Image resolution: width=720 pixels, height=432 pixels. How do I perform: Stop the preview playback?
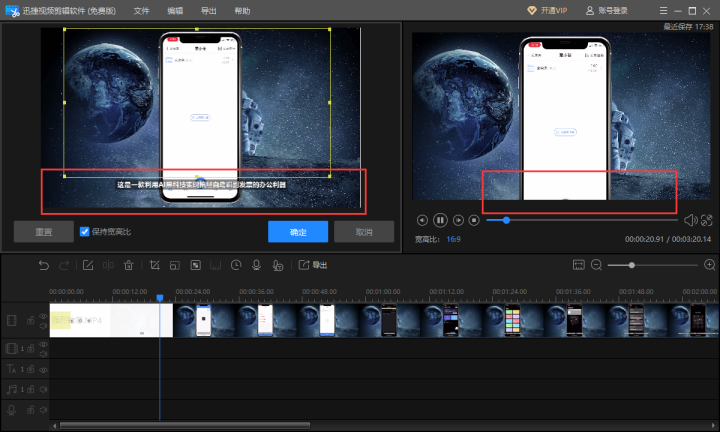[x=474, y=220]
